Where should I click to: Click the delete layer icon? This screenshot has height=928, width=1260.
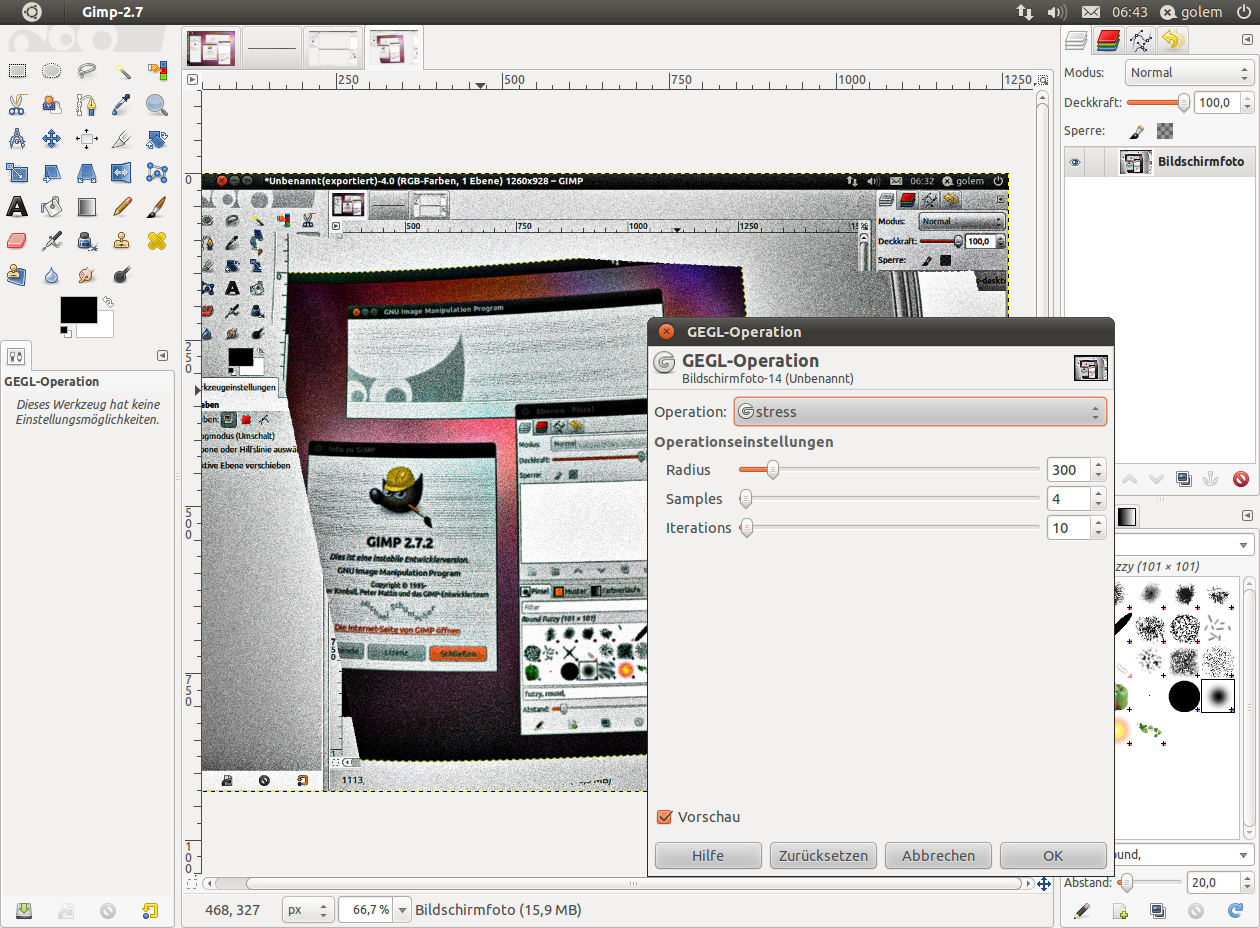[1241, 479]
